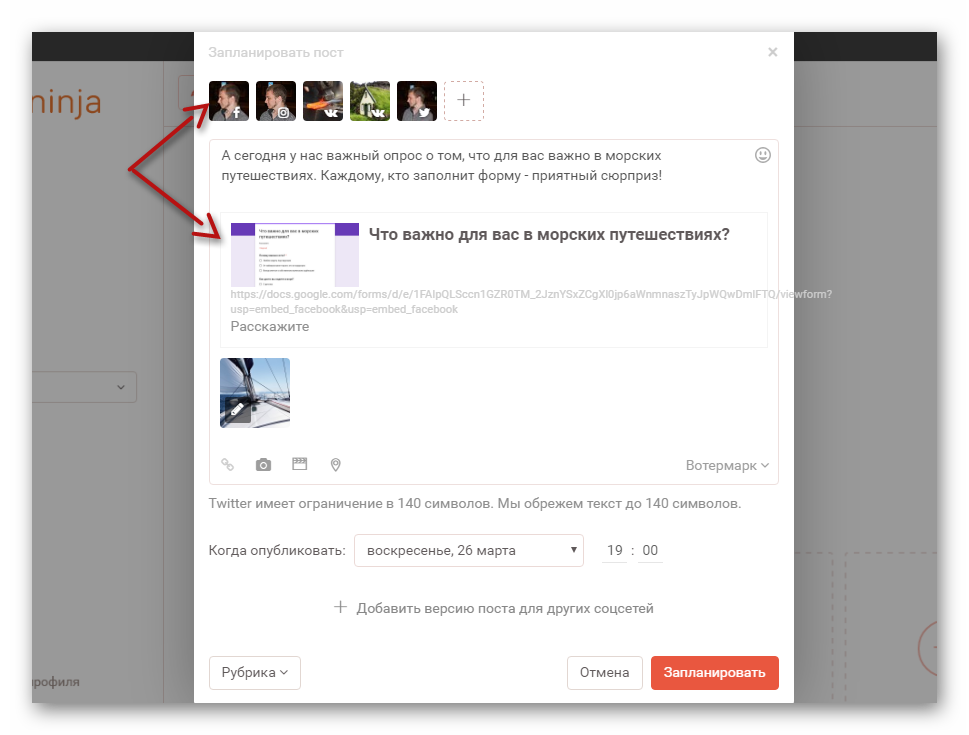
Task: Add a video with the clapperboard icon
Action: pos(300,464)
